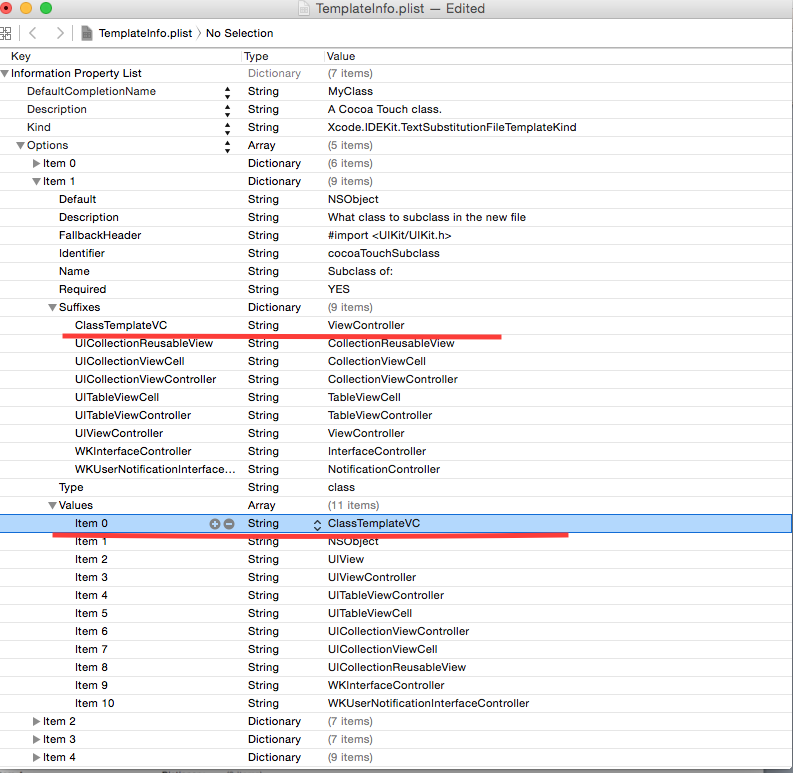
Task: Select the UITableViewController suffix key
Action: [x=133, y=415]
